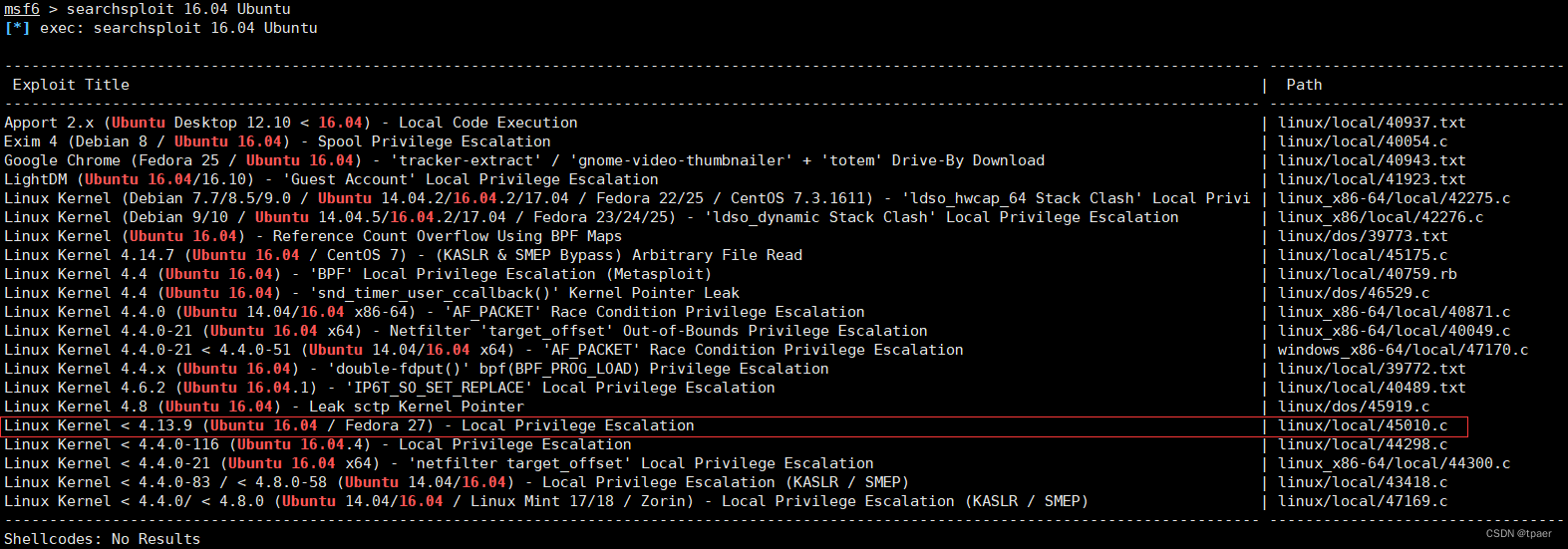
Task: Click path linux/dos/45919.c
Action: click(x=1354, y=407)
